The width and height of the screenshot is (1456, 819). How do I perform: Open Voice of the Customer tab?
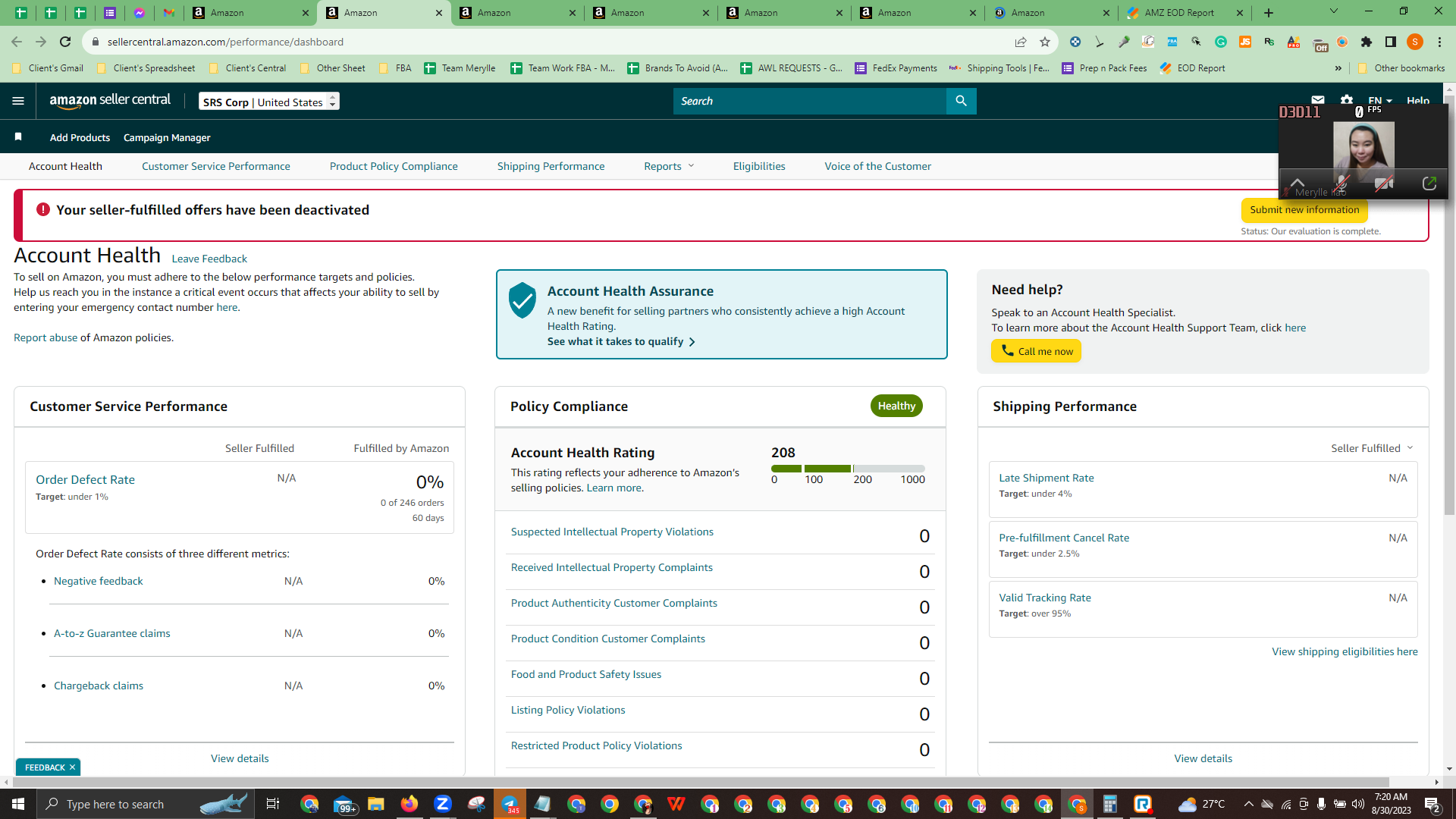[x=878, y=166]
